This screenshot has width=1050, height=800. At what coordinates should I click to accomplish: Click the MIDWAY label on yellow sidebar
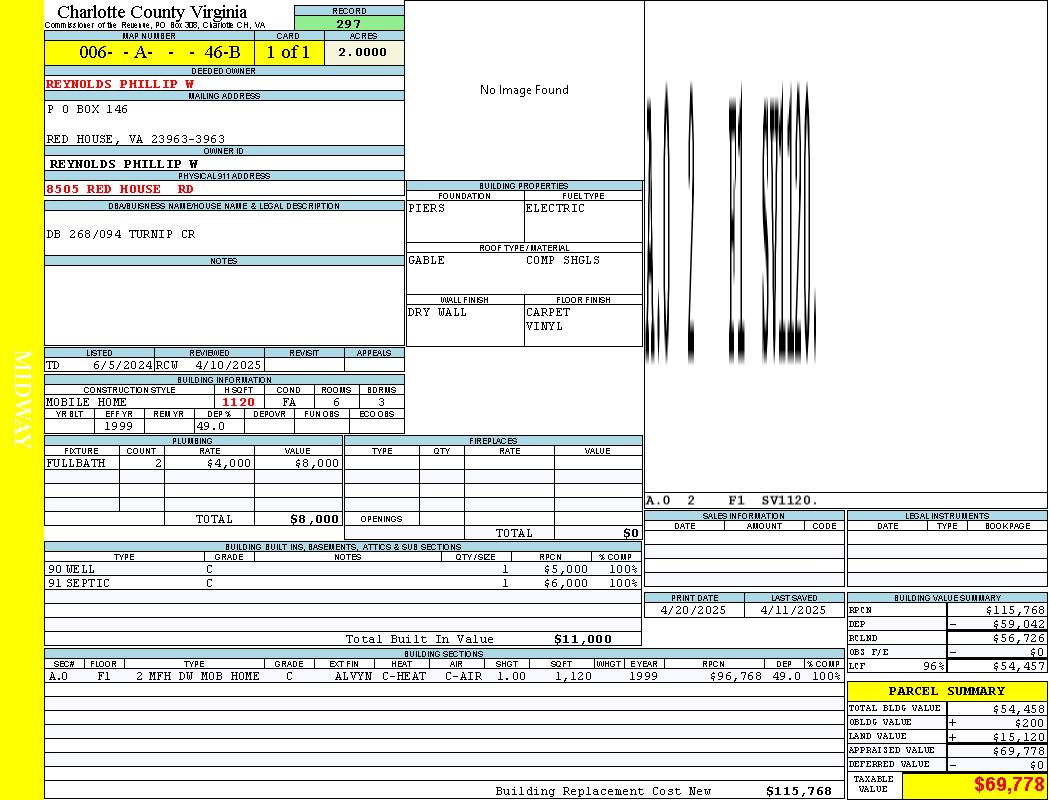click(x=22, y=400)
